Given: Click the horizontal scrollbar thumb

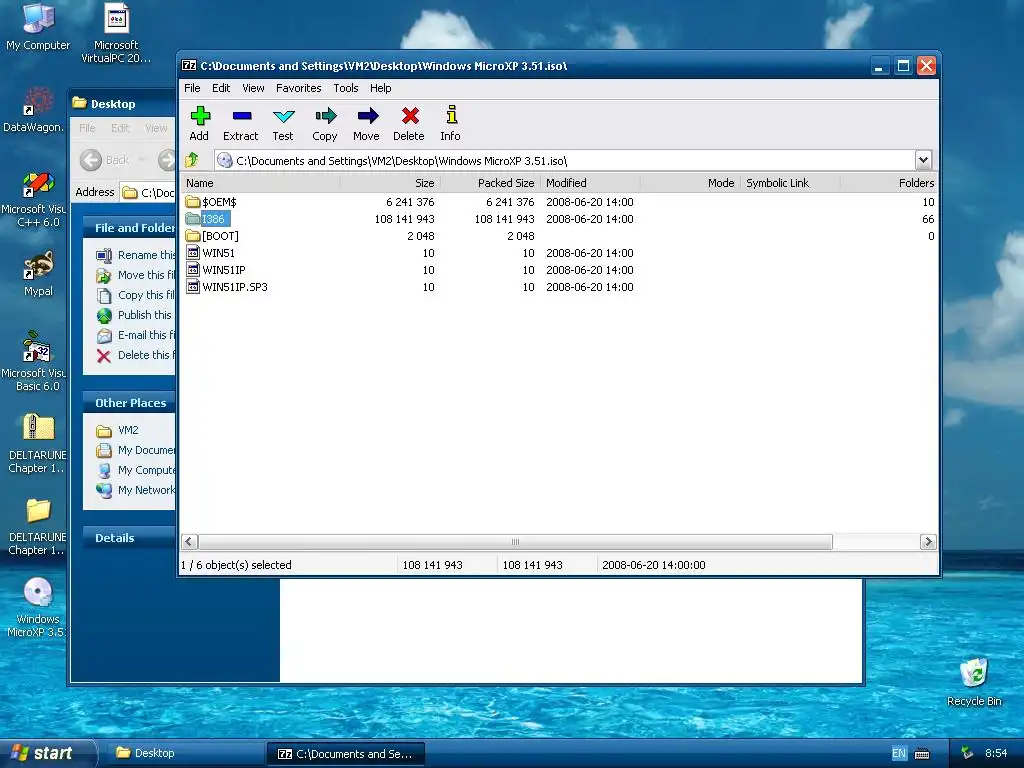Looking at the screenshot, I should click(515, 542).
